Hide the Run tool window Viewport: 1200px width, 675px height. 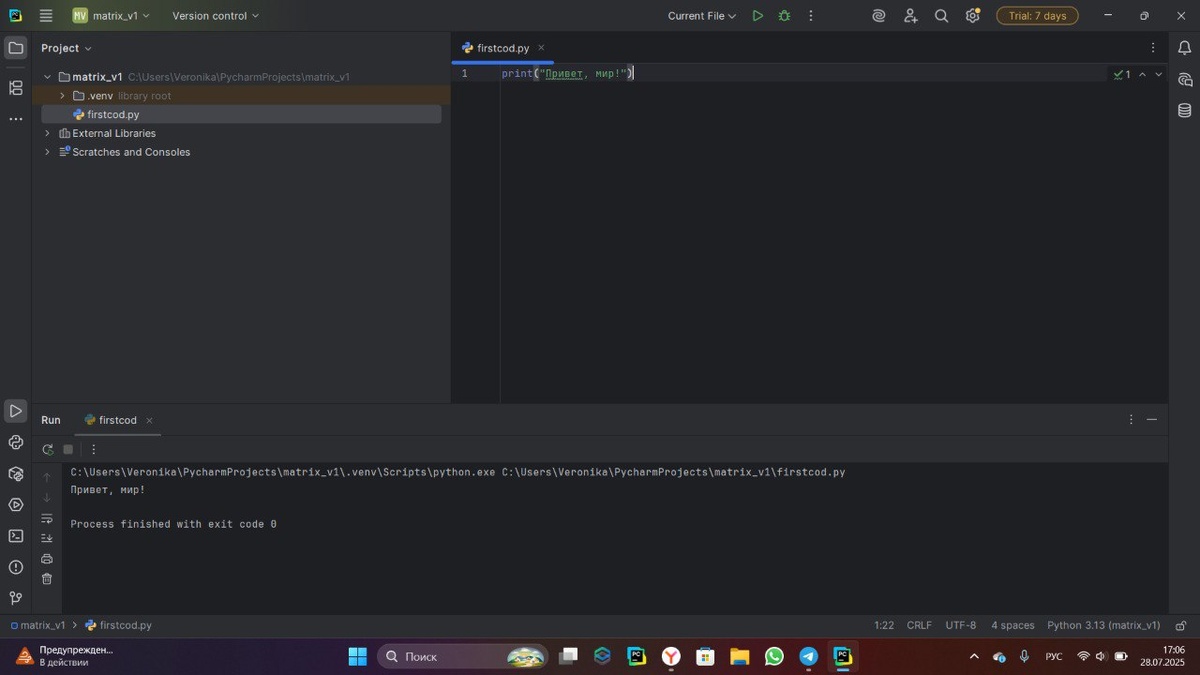(x=1152, y=420)
